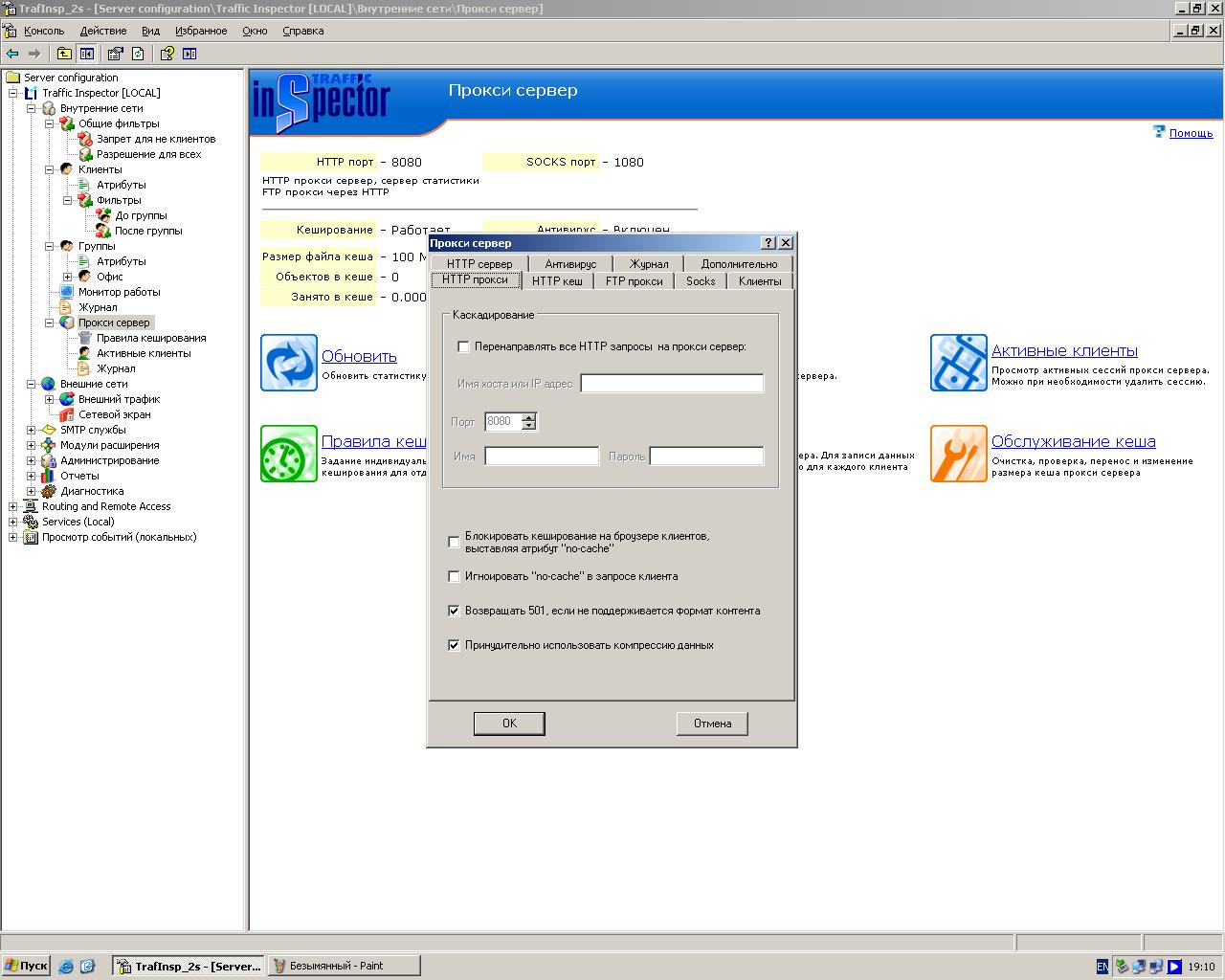Click the toolbar Help question-mark icon
Screen dimensions: 1225x980
coord(167,54)
